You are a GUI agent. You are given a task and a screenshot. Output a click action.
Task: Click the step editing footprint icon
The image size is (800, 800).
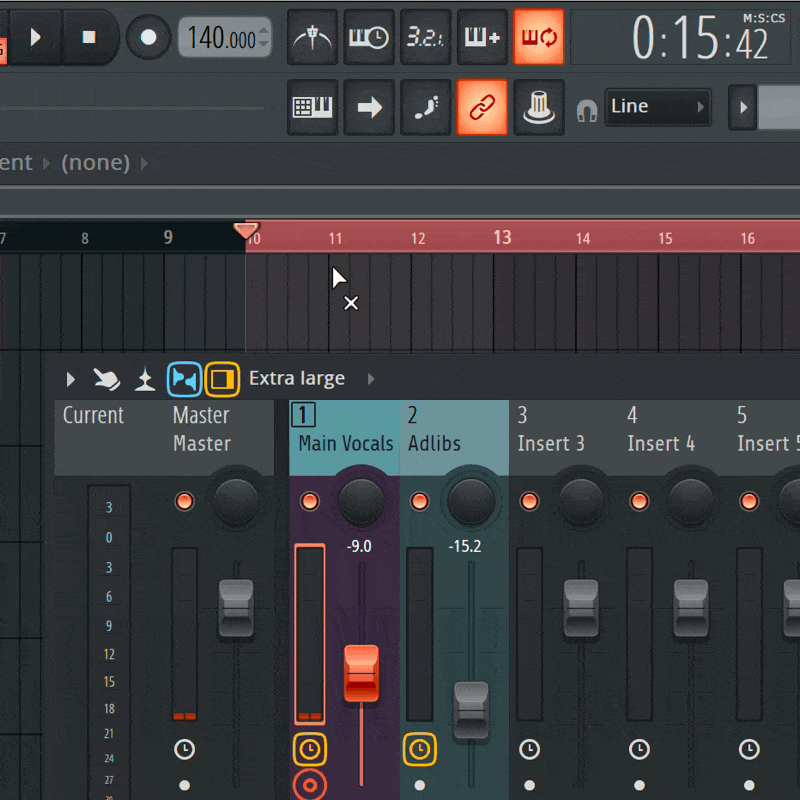click(x=426, y=107)
